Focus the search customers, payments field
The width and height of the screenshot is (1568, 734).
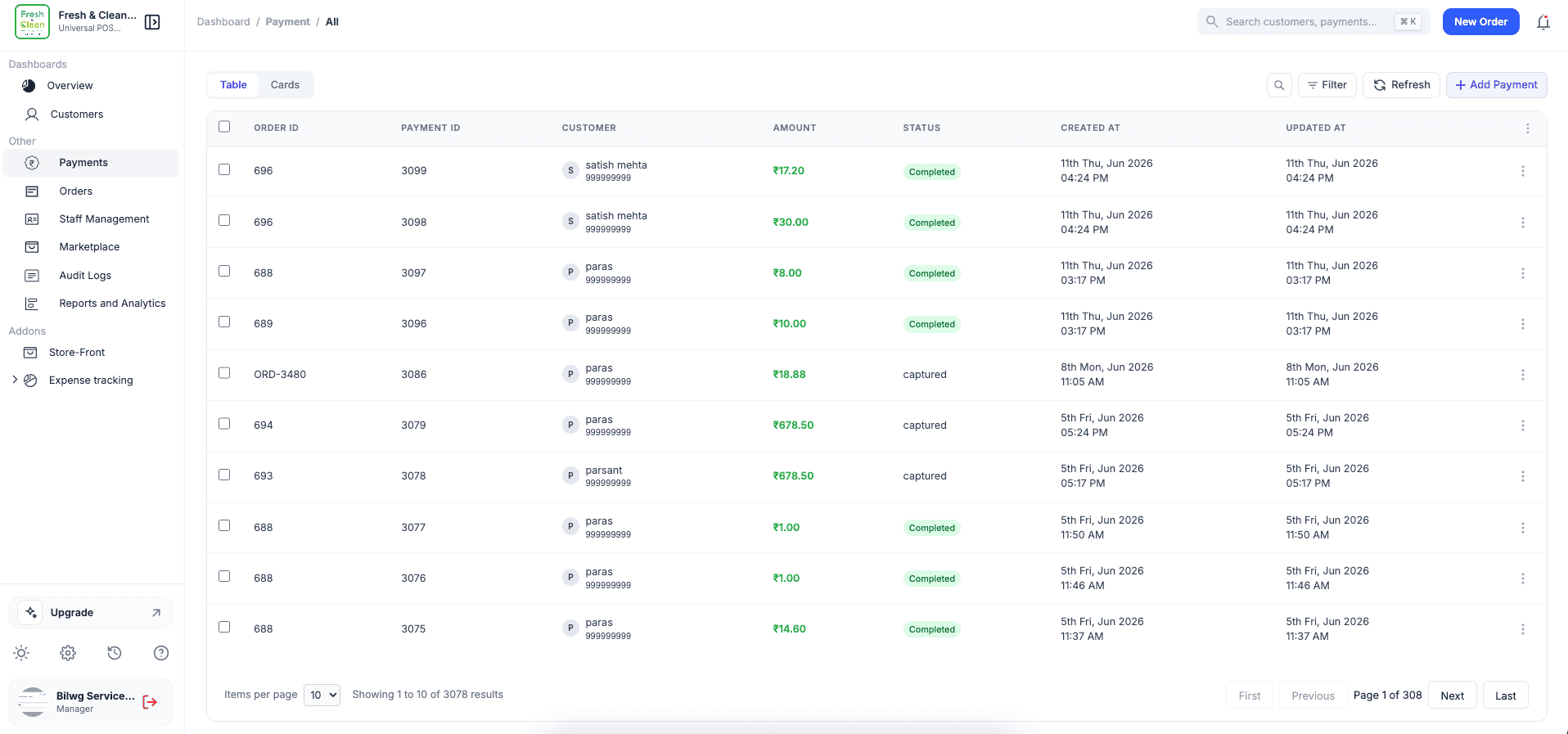pyautogui.click(x=1313, y=22)
